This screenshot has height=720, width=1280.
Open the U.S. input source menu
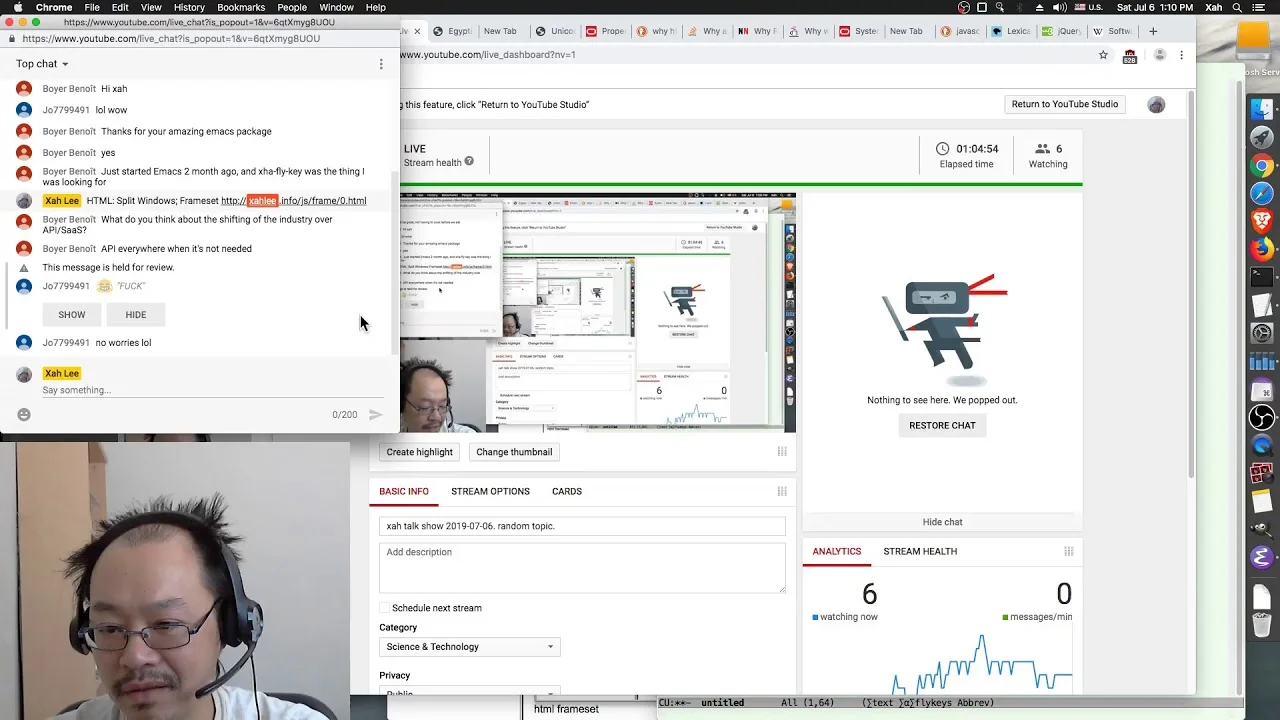coord(1090,7)
